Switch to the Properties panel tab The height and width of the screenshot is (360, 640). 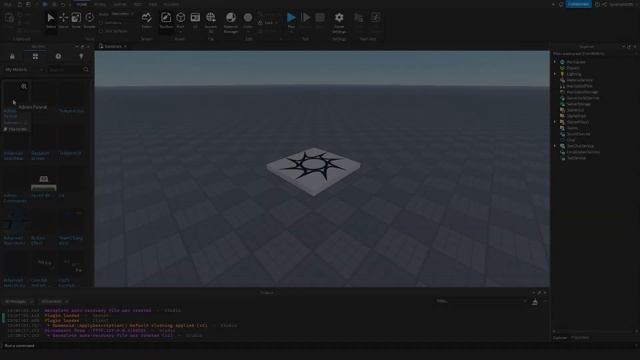pos(580,338)
